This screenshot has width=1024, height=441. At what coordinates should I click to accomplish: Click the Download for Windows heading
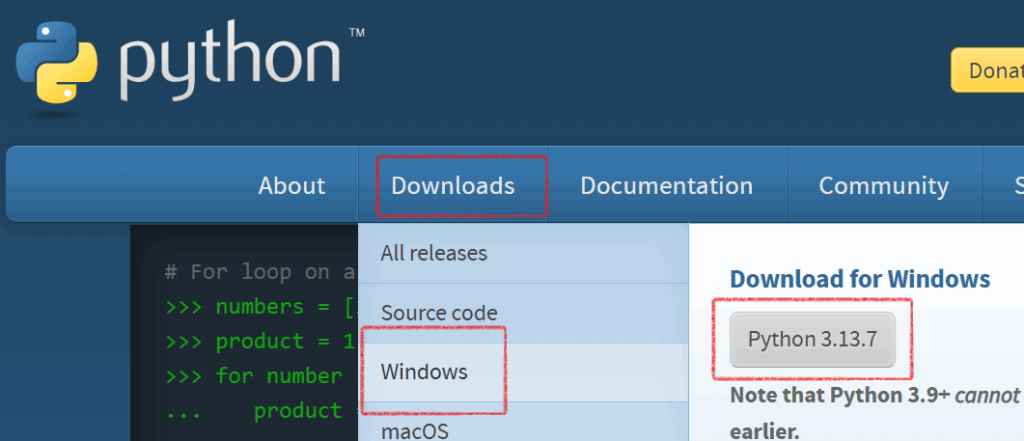(x=859, y=279)
